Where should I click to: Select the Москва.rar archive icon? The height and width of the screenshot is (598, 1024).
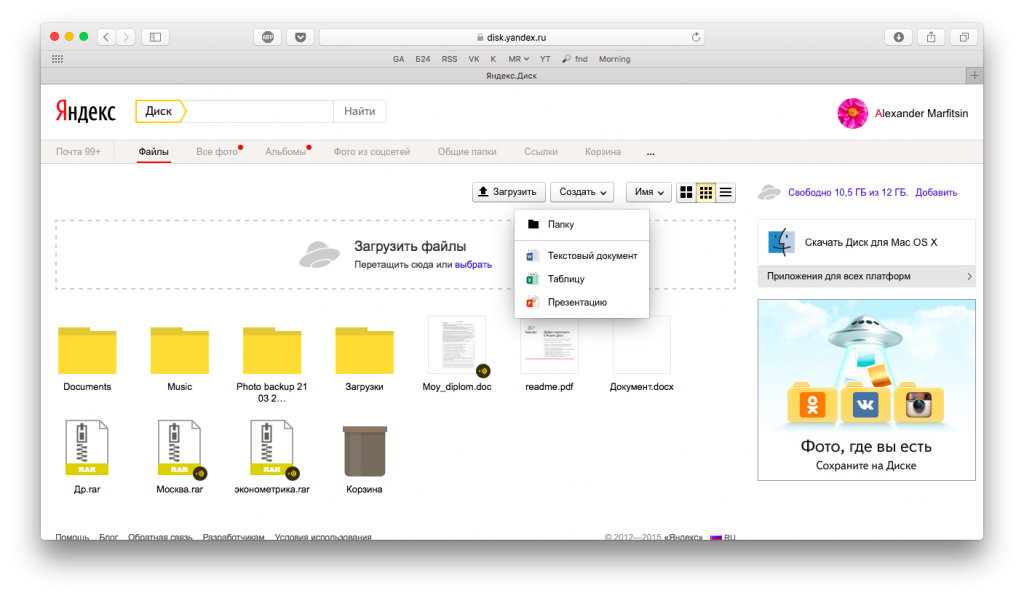180,447
